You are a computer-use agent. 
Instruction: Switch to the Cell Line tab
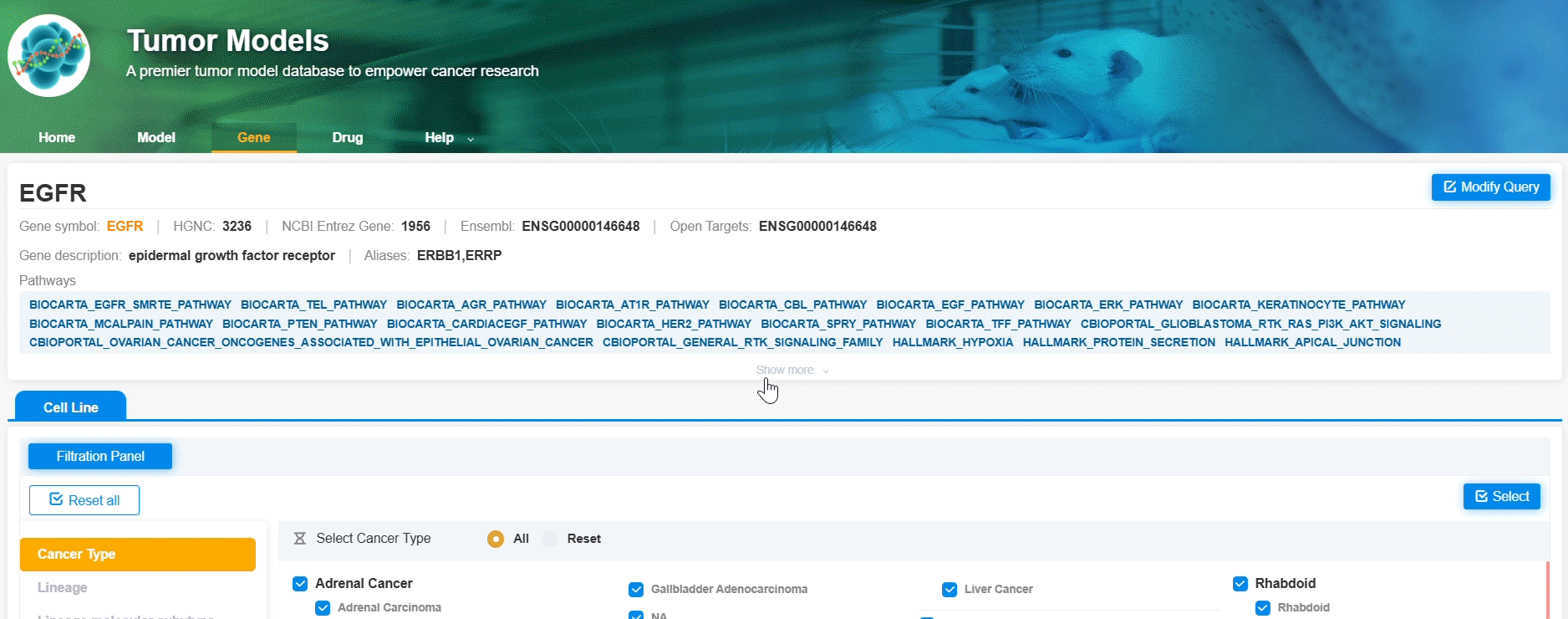tap(71, 407)
